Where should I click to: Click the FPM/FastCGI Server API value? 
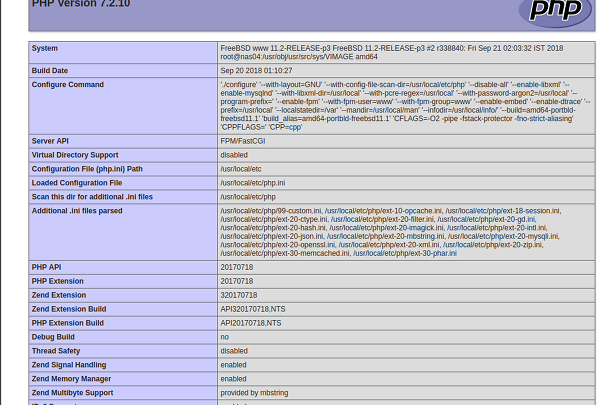point(243,141)
